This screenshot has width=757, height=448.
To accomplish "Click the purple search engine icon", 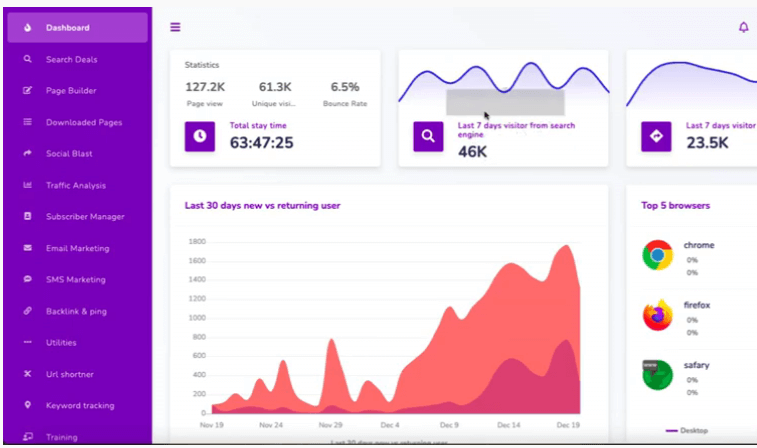I will pos(428,137).
